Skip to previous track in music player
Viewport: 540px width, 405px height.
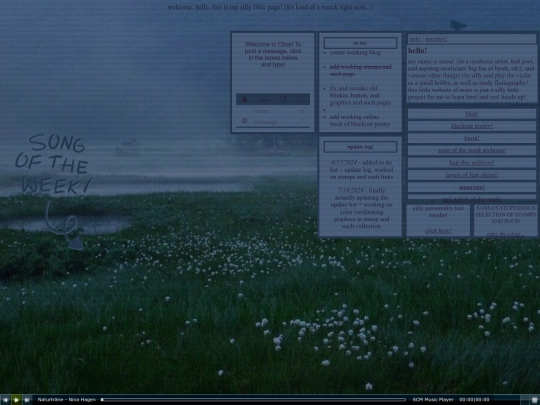pos(5,400)
